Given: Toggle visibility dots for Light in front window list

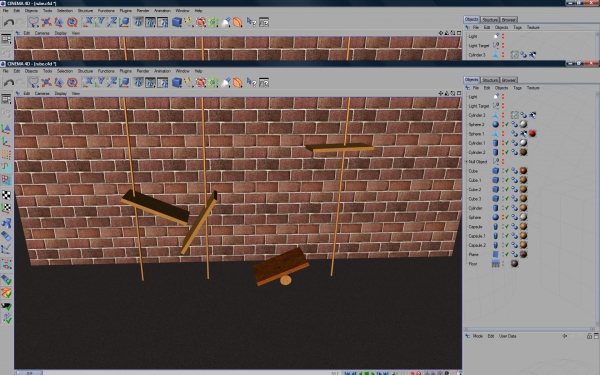Looking at the screenshot, I should pyautogui.click(x=503, y=96).
